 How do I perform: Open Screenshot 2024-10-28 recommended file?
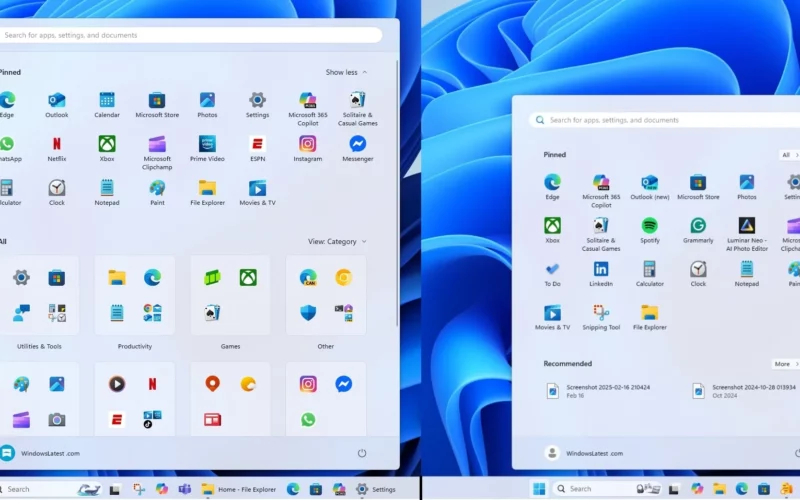pyautogui.click(x=745, y=391)
